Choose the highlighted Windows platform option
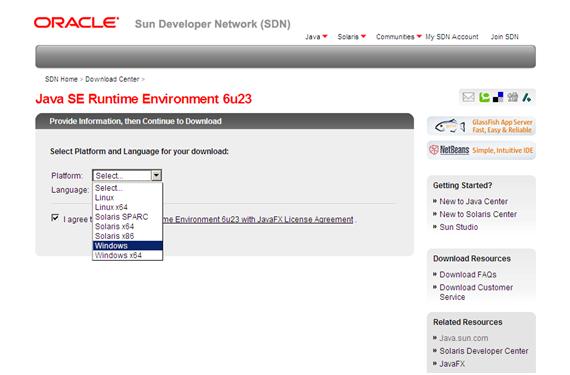This screenshot has width=570, height=375. coord(127,246)
